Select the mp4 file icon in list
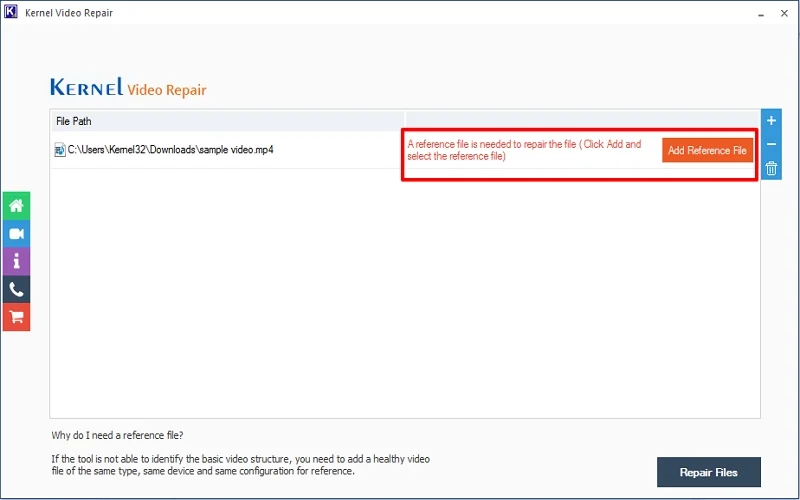 click(x=60, y=150)
